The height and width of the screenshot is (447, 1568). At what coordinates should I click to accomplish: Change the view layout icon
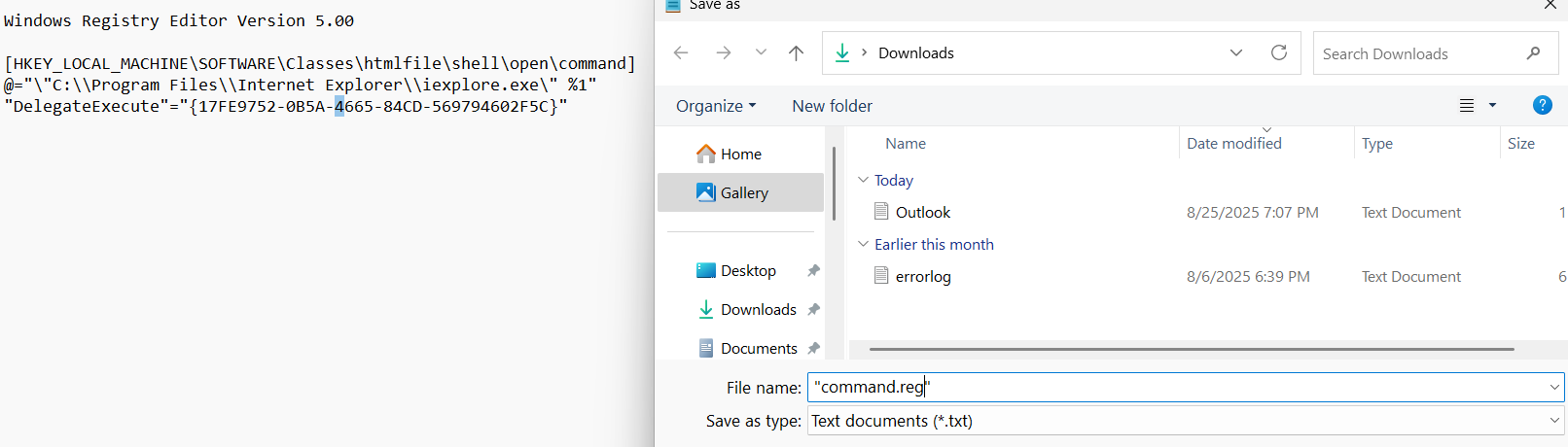click(x=1467, y=106)
